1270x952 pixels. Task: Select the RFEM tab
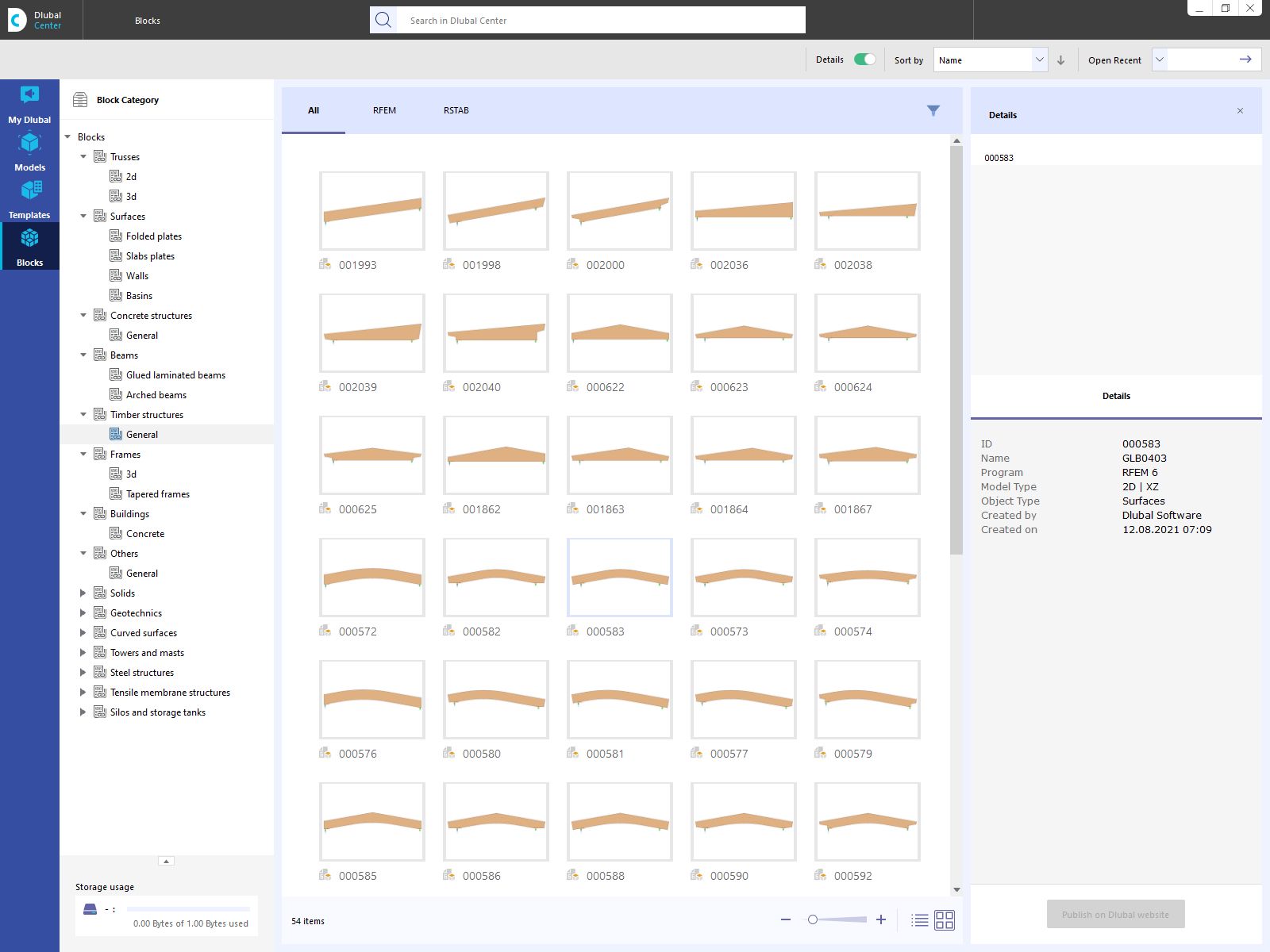click(384, 110)
